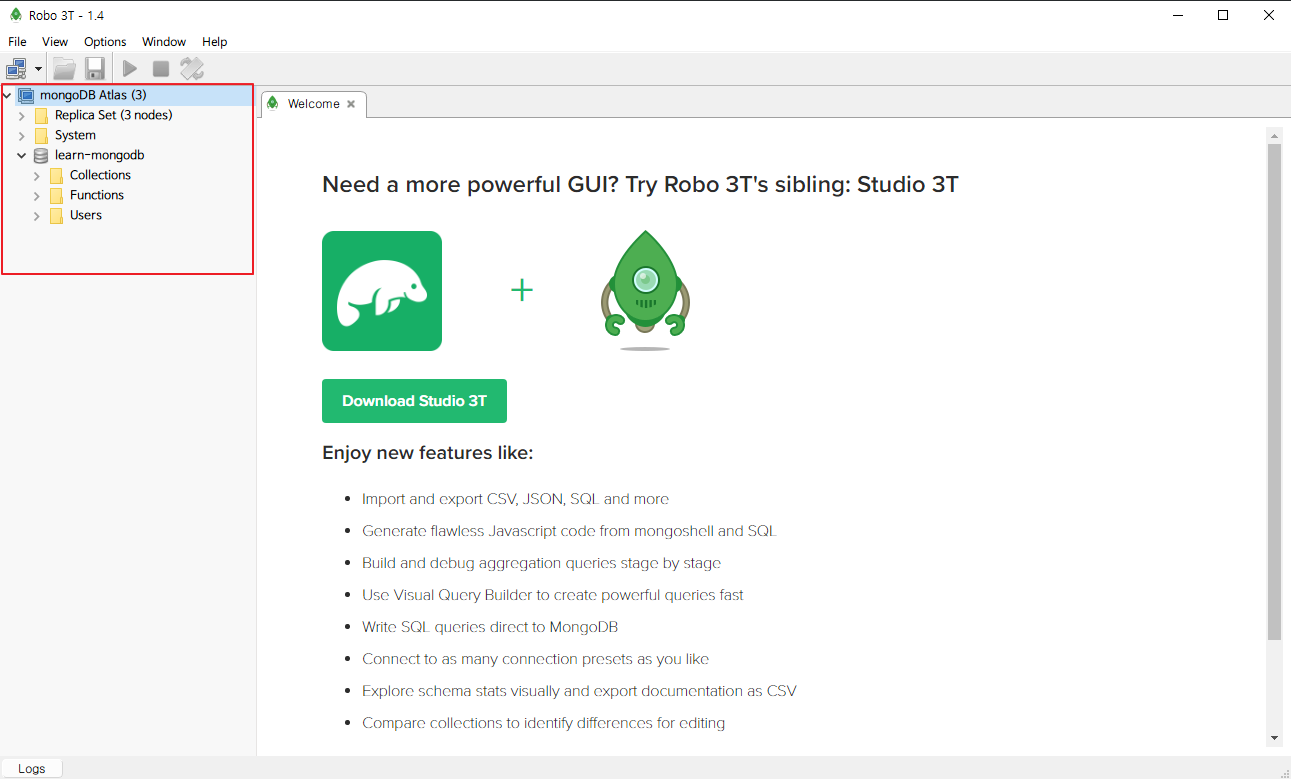Click the rotate orientation toolbar icon
Image resolution: width=1291 pixels, height=779 pixels.
[192, 69]
